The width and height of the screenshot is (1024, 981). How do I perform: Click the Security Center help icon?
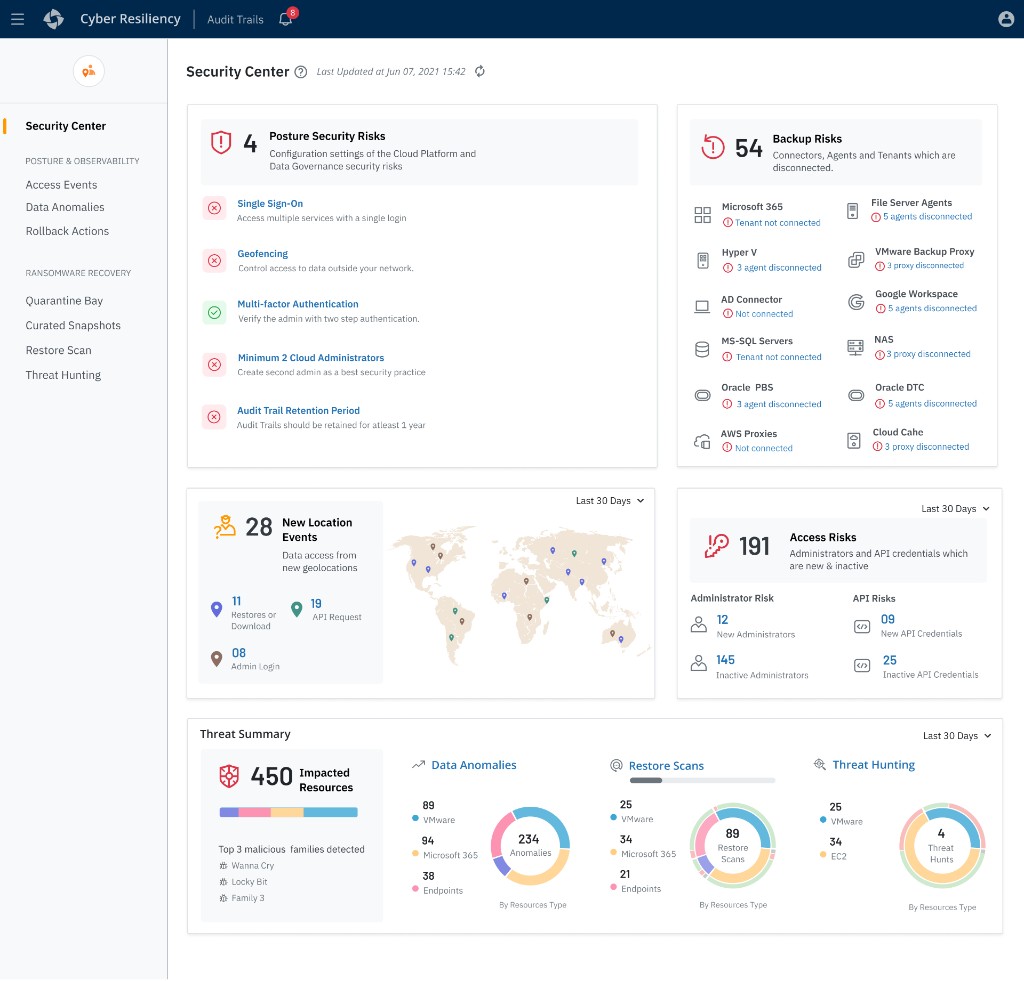coord(300,72)
